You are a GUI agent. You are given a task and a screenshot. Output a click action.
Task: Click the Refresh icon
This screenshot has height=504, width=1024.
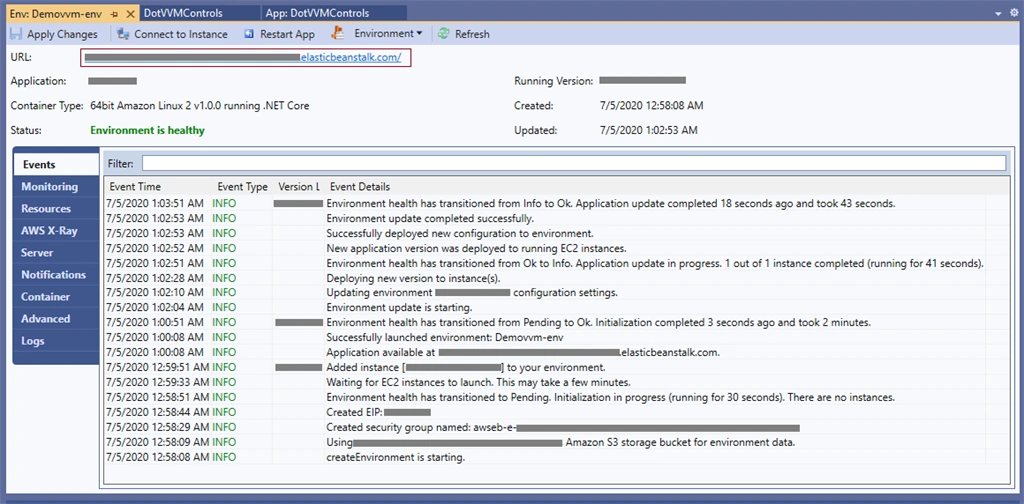(443, 34)
